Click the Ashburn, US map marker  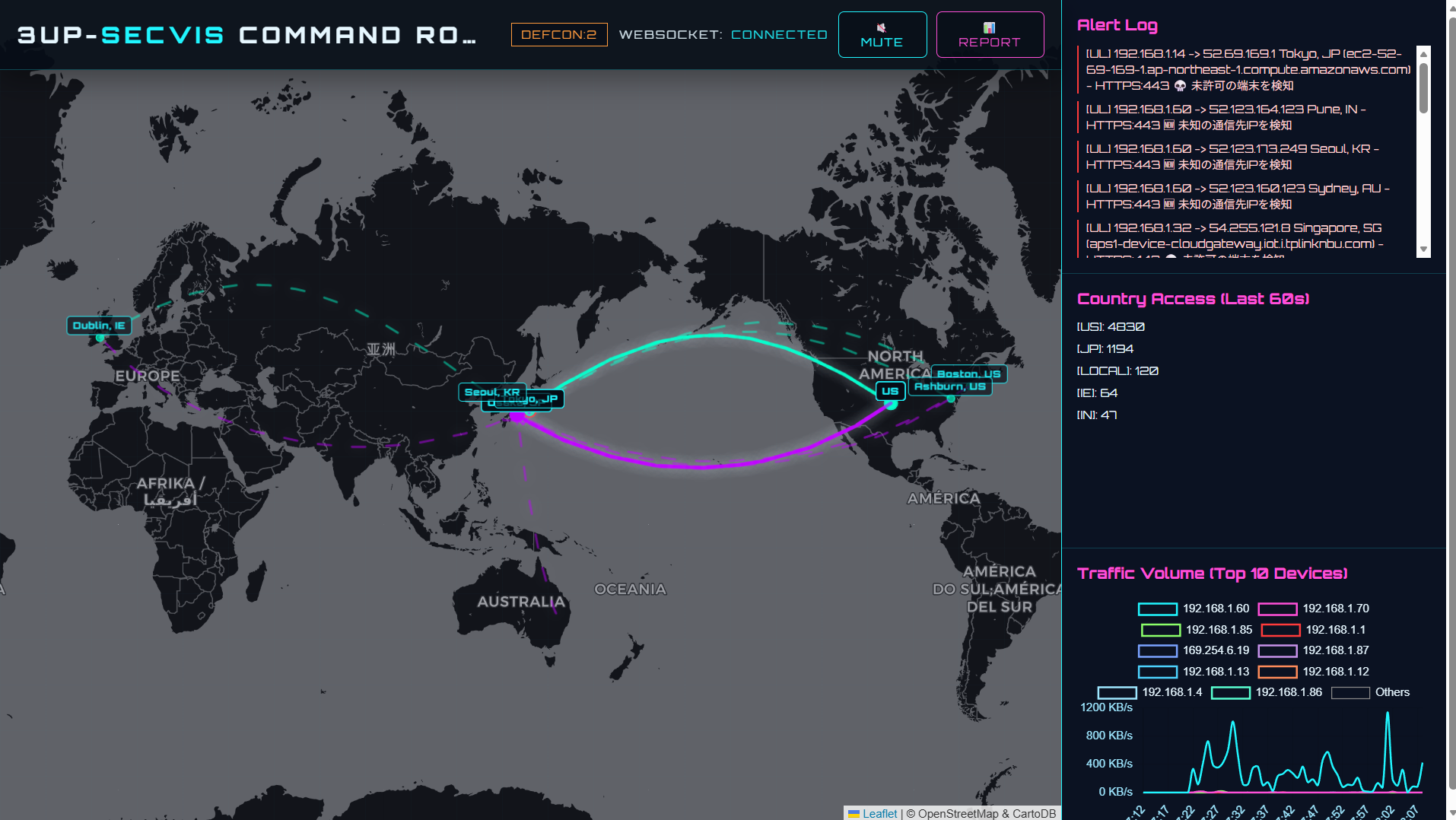point(949,386)
